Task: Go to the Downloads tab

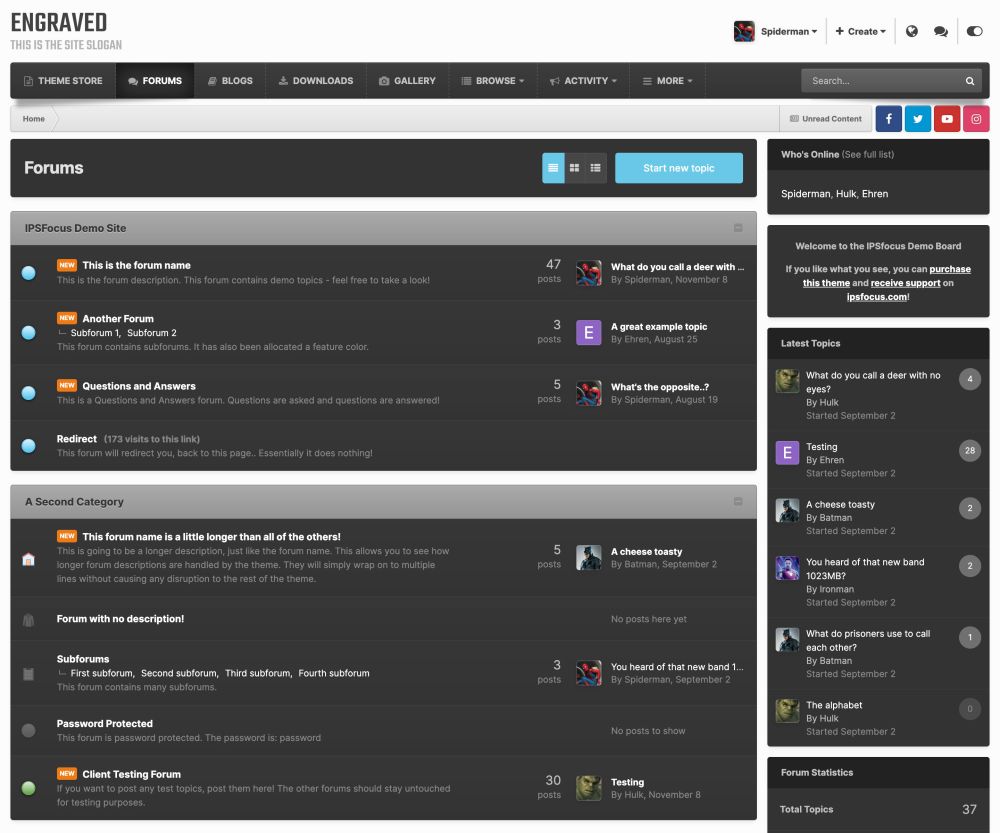Action: coord(316,81)
